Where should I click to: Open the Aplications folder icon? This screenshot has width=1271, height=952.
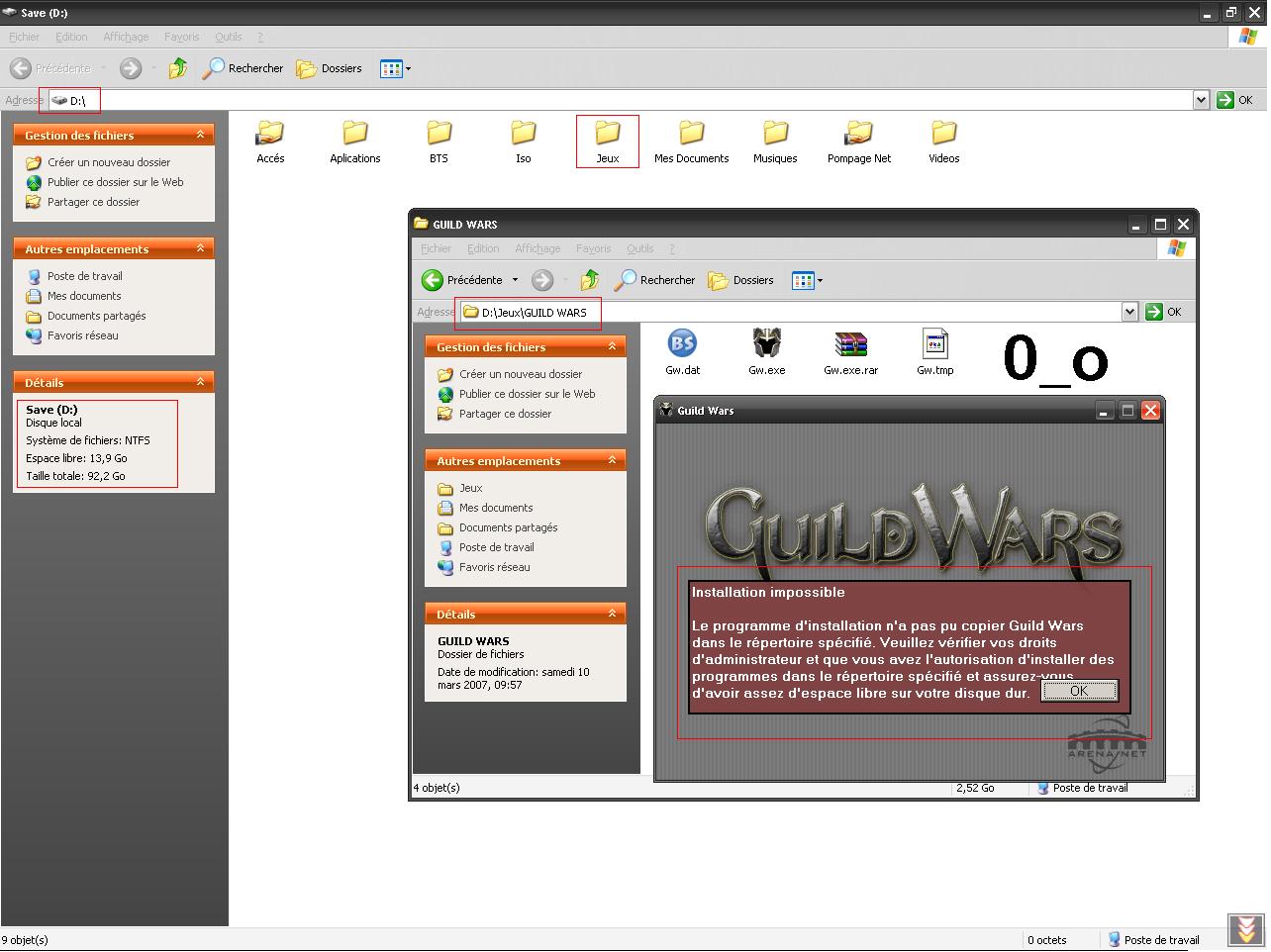pos(355,142)
